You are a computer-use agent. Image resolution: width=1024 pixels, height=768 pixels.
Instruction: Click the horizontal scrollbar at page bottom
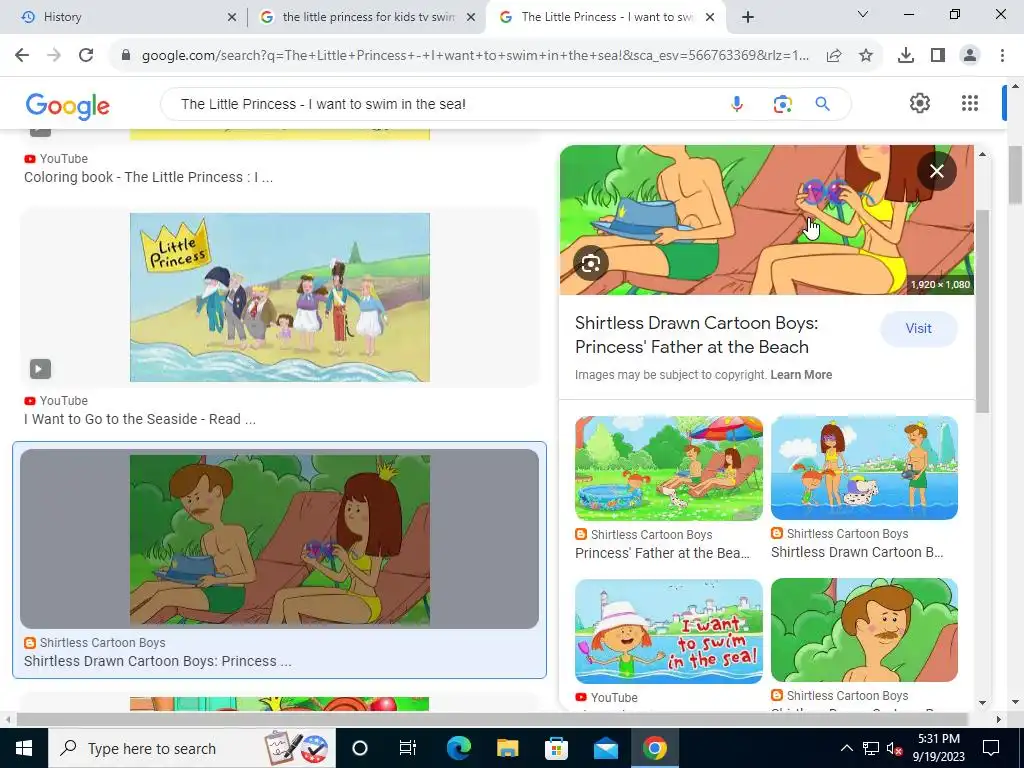[491, 719]
